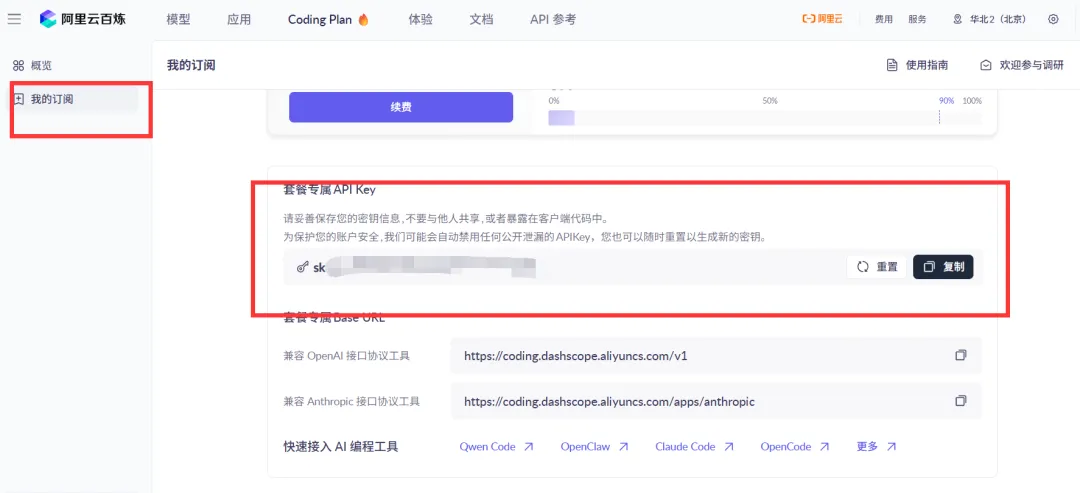Click the apps/anthropic base URL text
Image resolution: width=1080 pixels, height=493 pixels.
pyautogui.click(x=610, y=401)
